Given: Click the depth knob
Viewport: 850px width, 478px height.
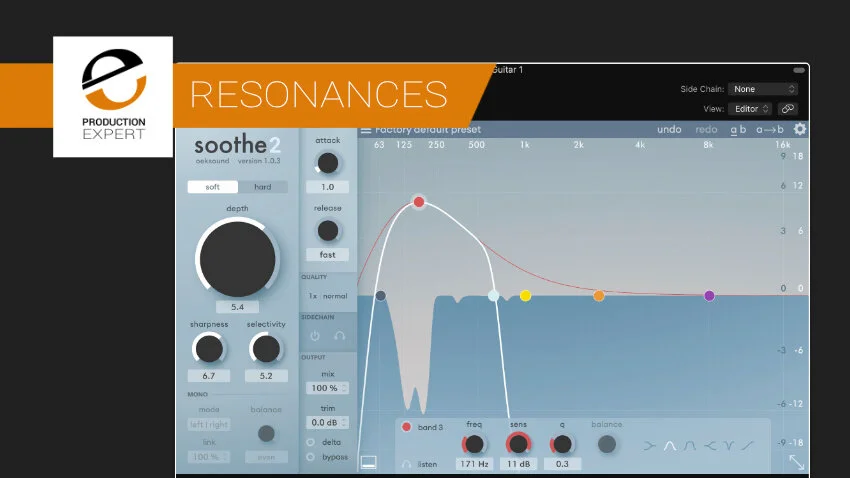Looking at the screenshot, I should (x=237, y=259).
